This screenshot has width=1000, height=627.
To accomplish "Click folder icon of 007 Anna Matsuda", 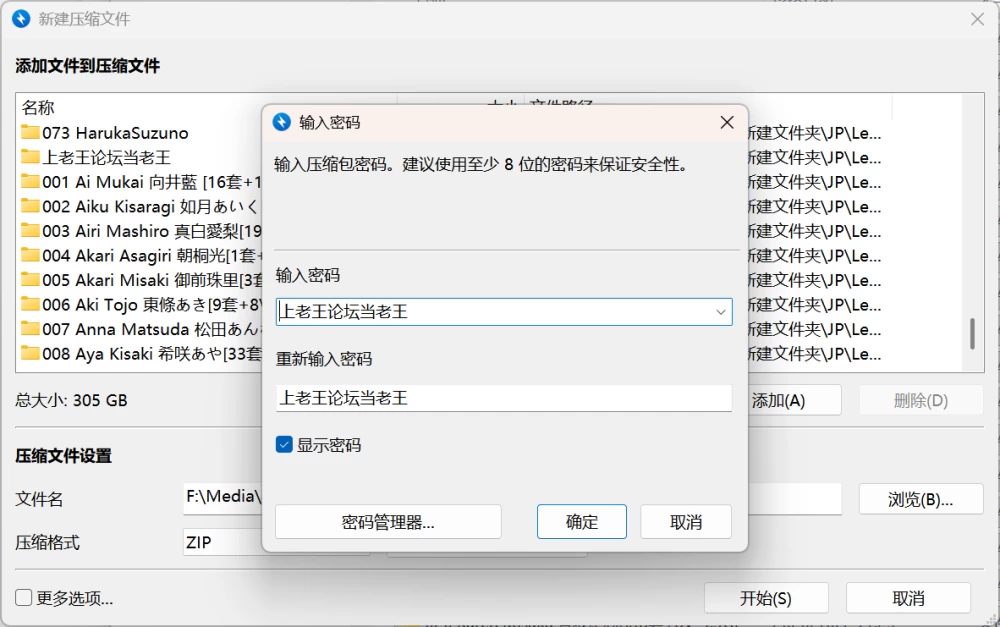I will pos(30,328).
